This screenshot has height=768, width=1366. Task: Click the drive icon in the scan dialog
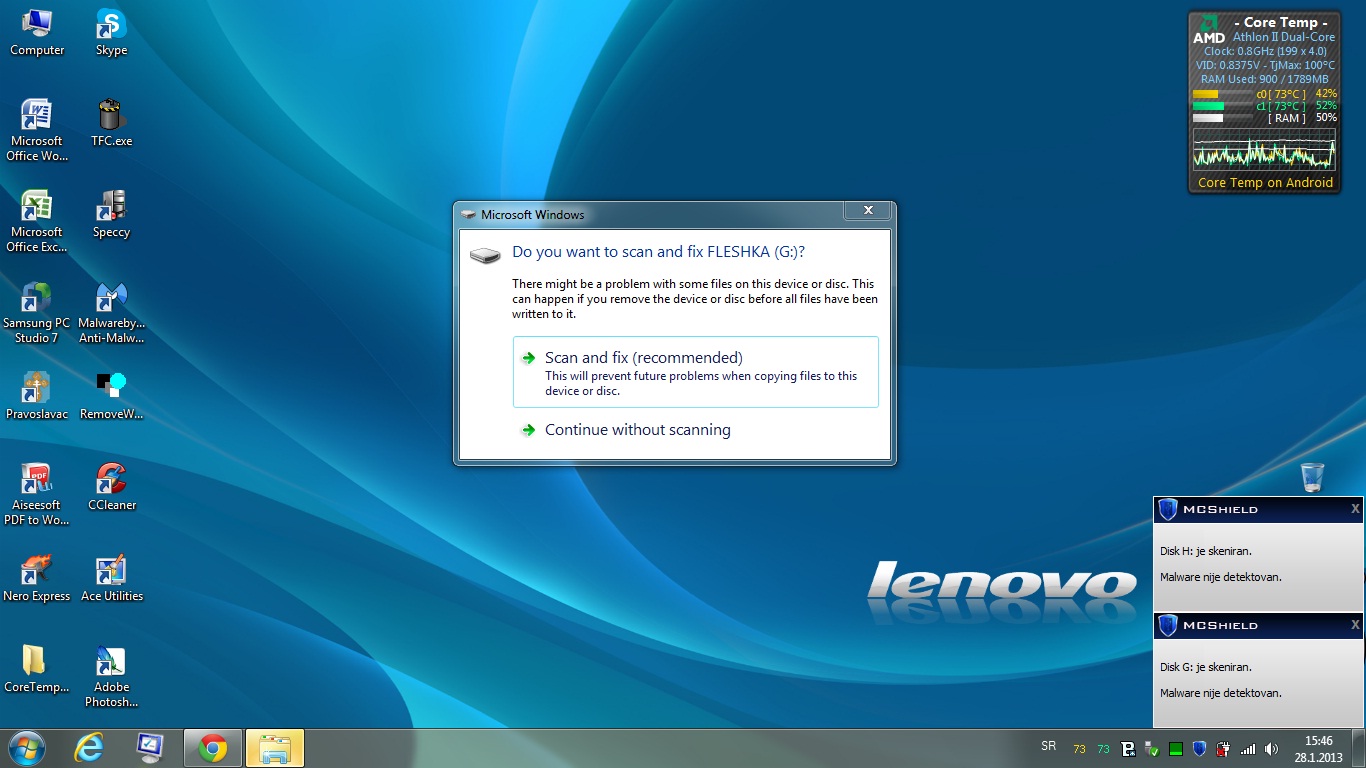[x=485, y=256]
